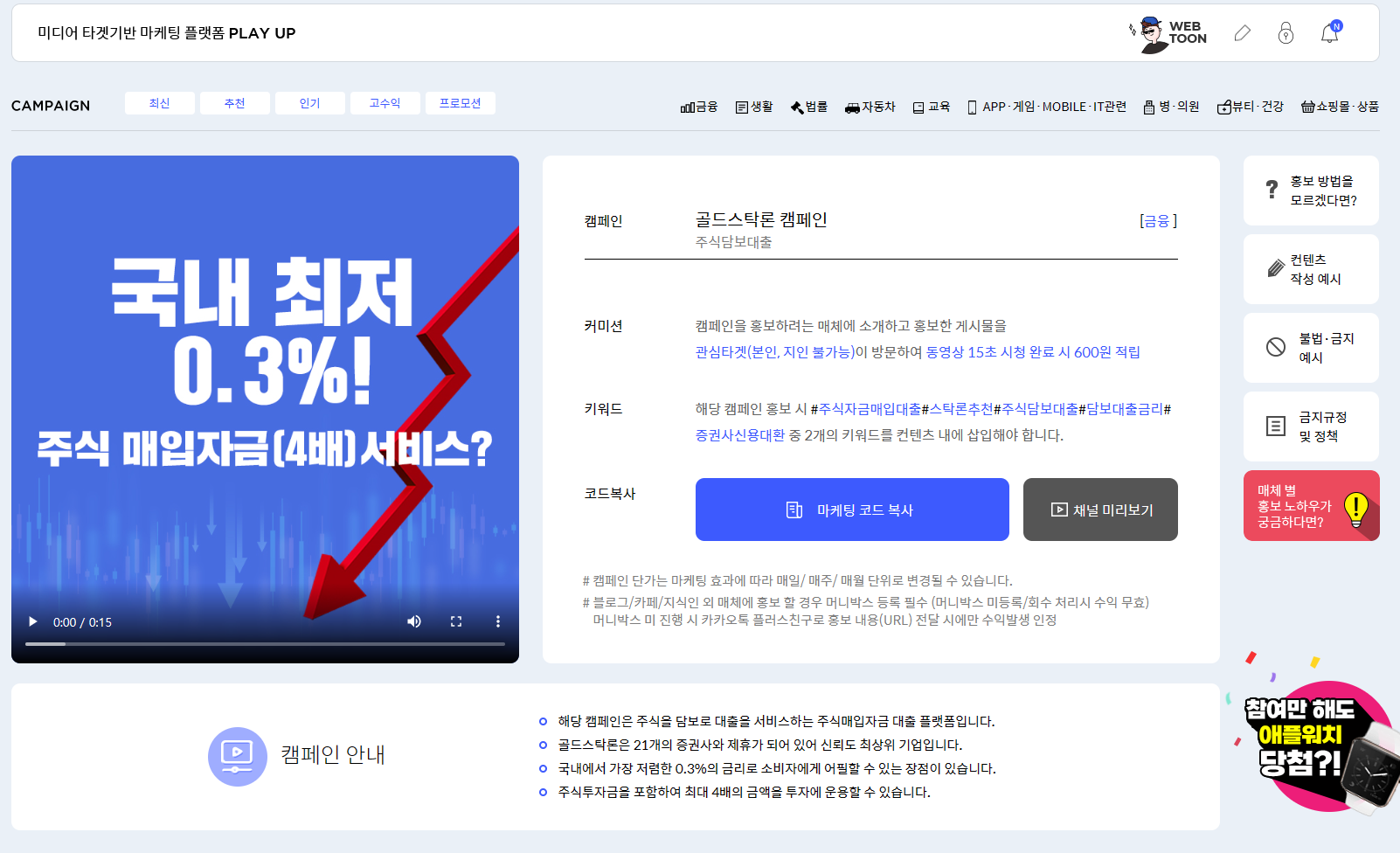Play the campaign video

33,621
